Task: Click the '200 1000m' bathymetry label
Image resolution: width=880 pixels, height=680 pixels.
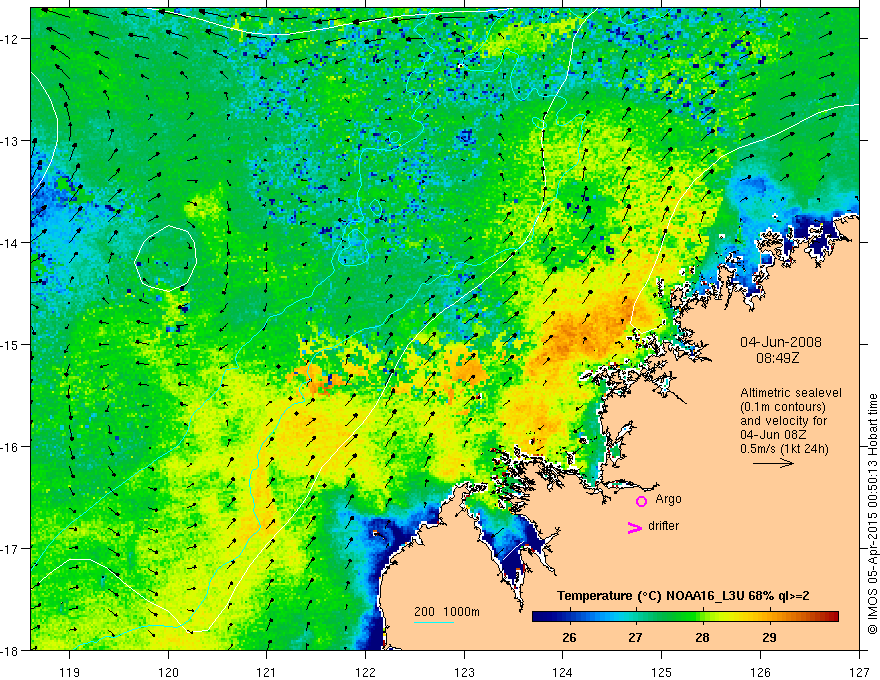Action: [447, 612]
